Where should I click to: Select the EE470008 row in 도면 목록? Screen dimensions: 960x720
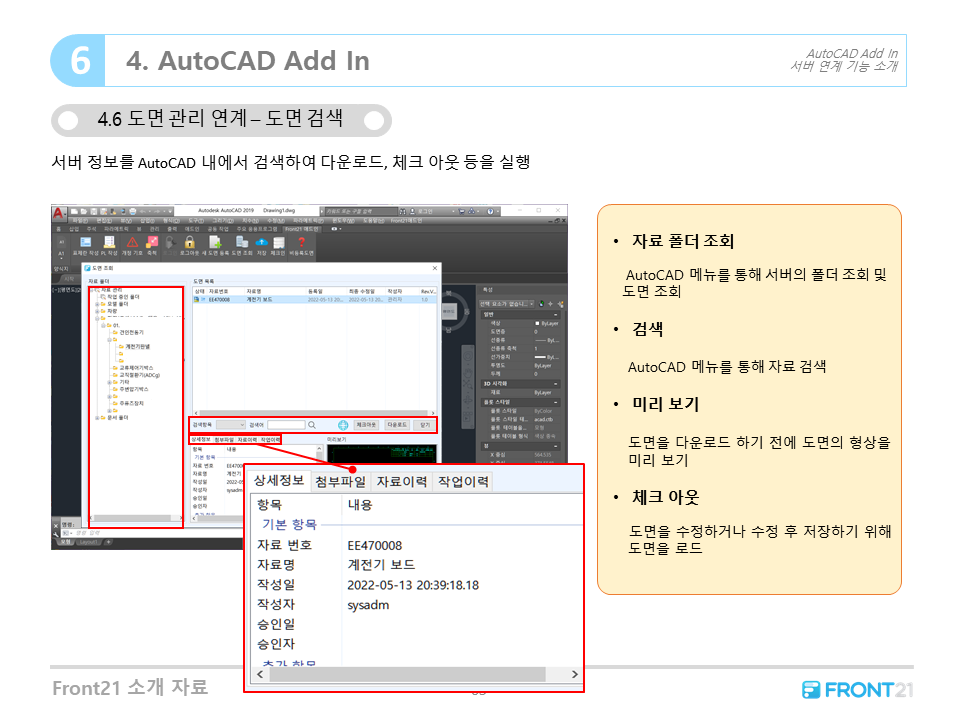pos(315,299)
